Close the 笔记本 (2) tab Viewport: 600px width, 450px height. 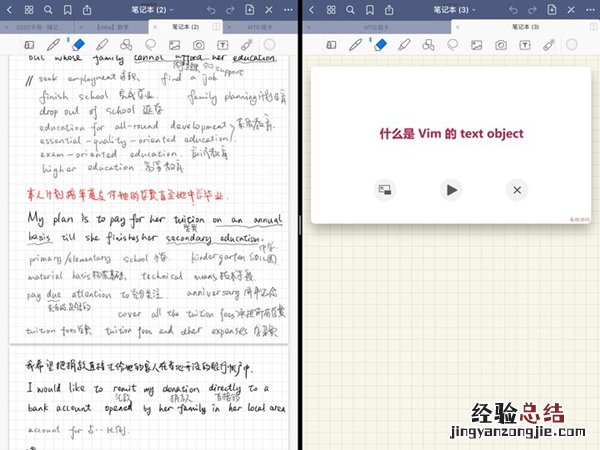coord(155,27)
